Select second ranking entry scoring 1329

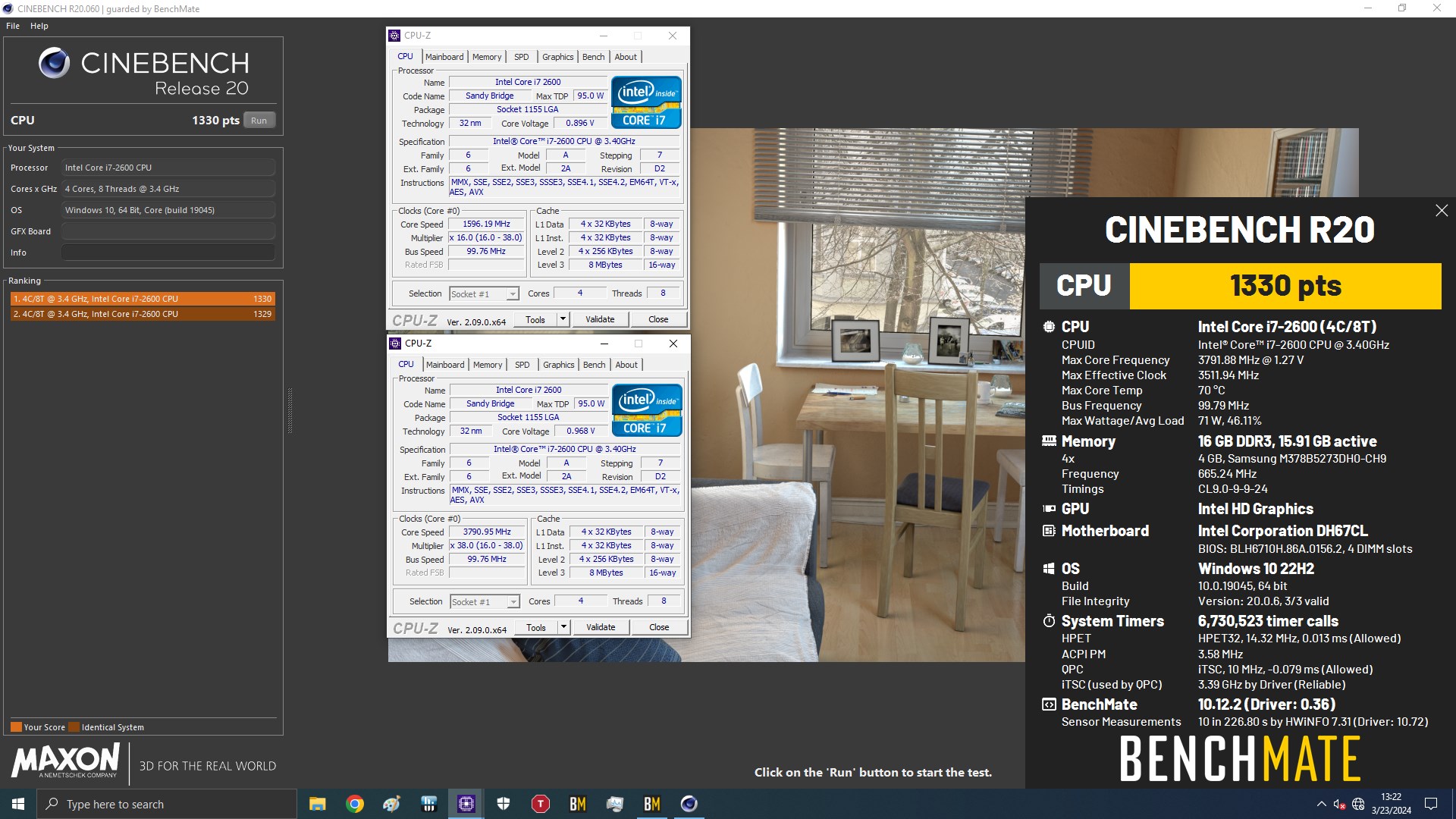coord(143,314)
